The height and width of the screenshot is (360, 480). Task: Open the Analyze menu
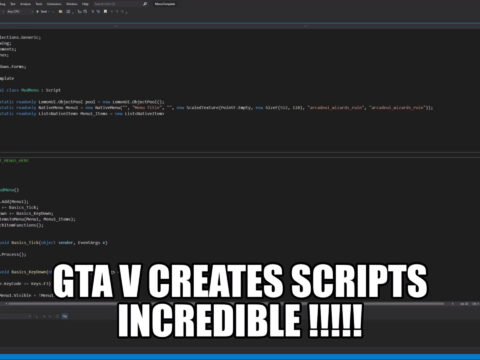(x=25, y=4)
